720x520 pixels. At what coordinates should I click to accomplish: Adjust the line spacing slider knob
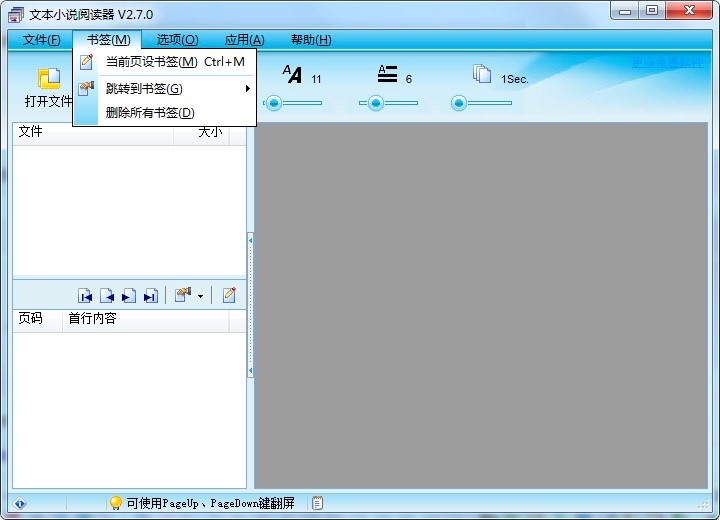(376, 103)
